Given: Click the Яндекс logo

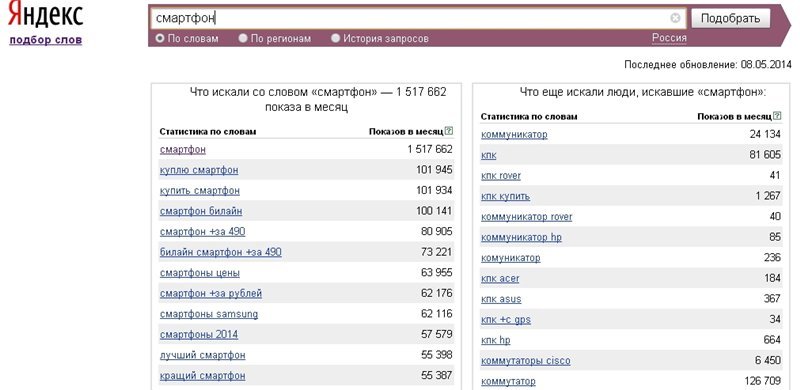Looking at the screenshot, I should coord(45,14).
